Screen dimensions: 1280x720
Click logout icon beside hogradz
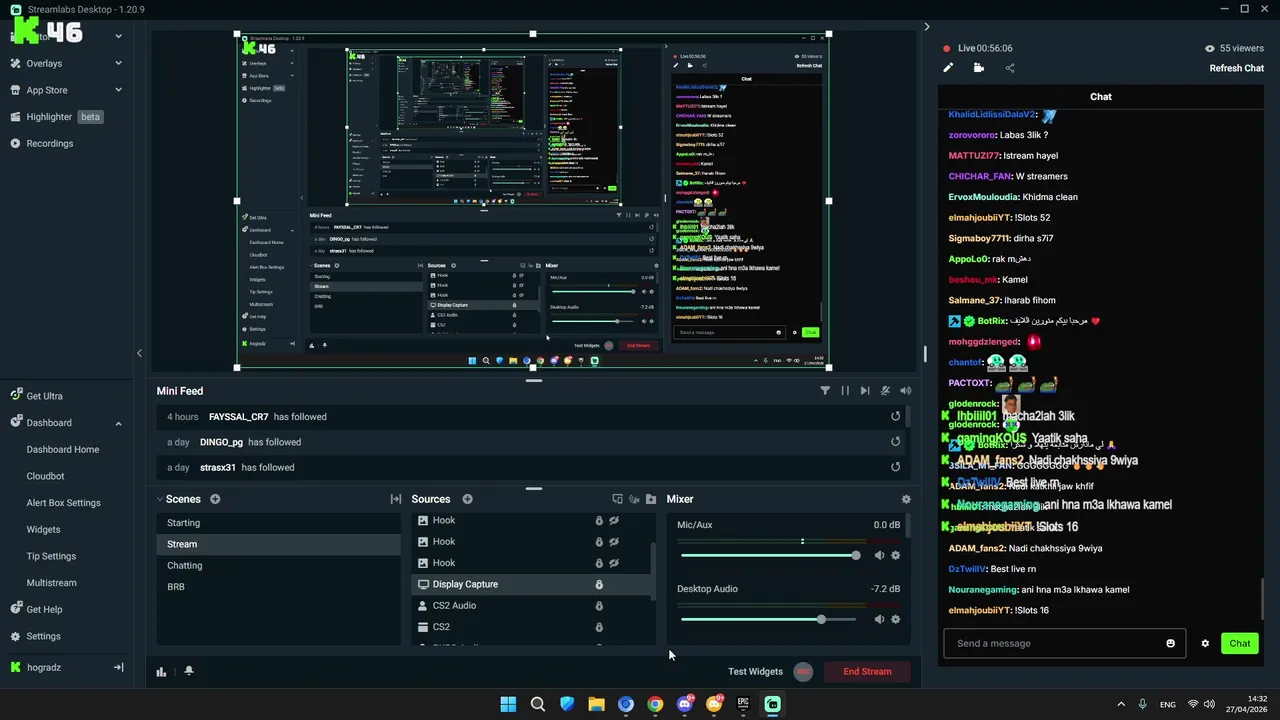118,667
